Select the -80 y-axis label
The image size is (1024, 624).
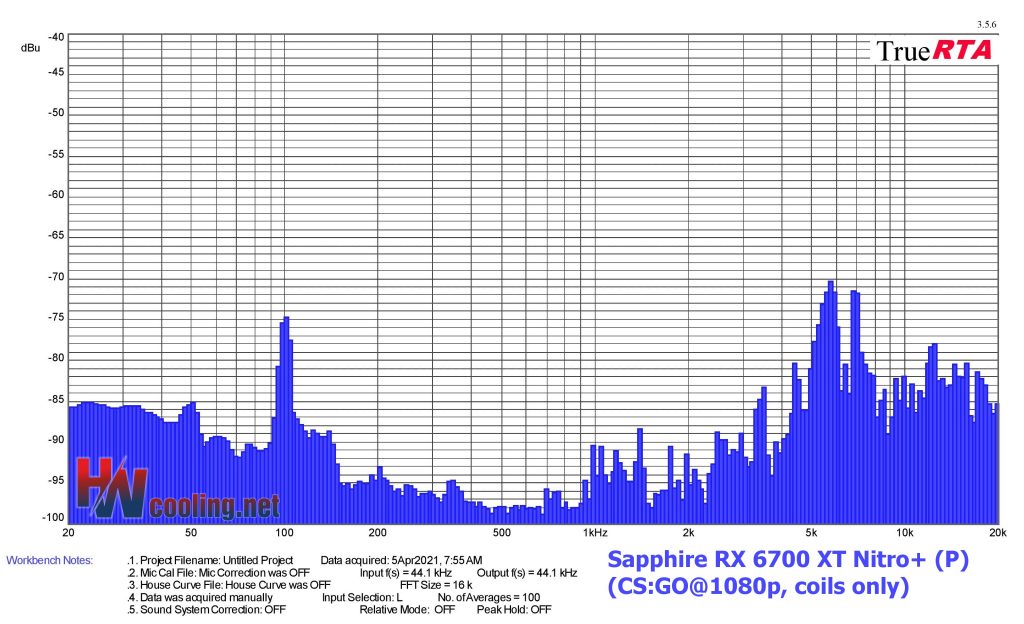[x=56, y=358]
